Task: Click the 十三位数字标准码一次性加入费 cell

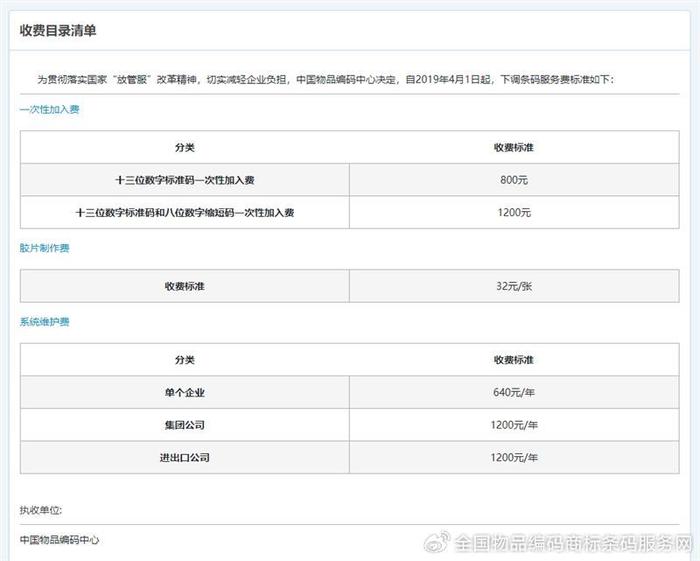Action: [x=185, y=180]
